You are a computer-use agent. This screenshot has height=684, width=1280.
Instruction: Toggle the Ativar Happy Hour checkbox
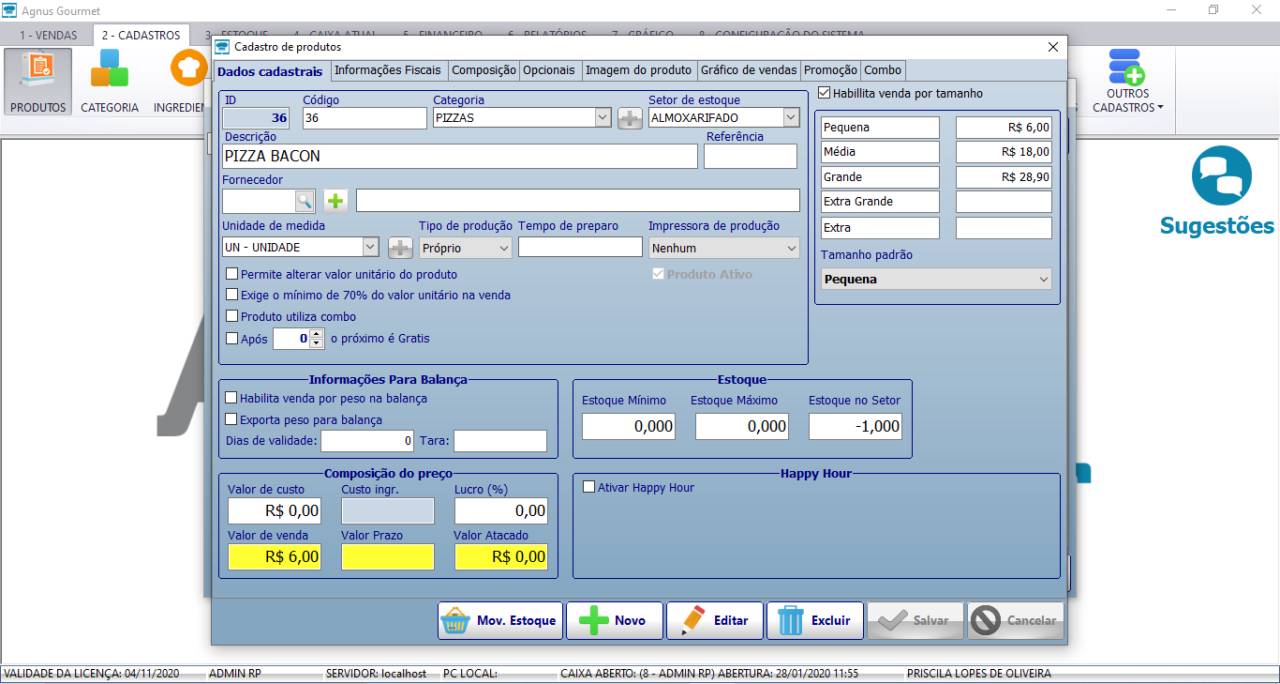coord(589,488)
